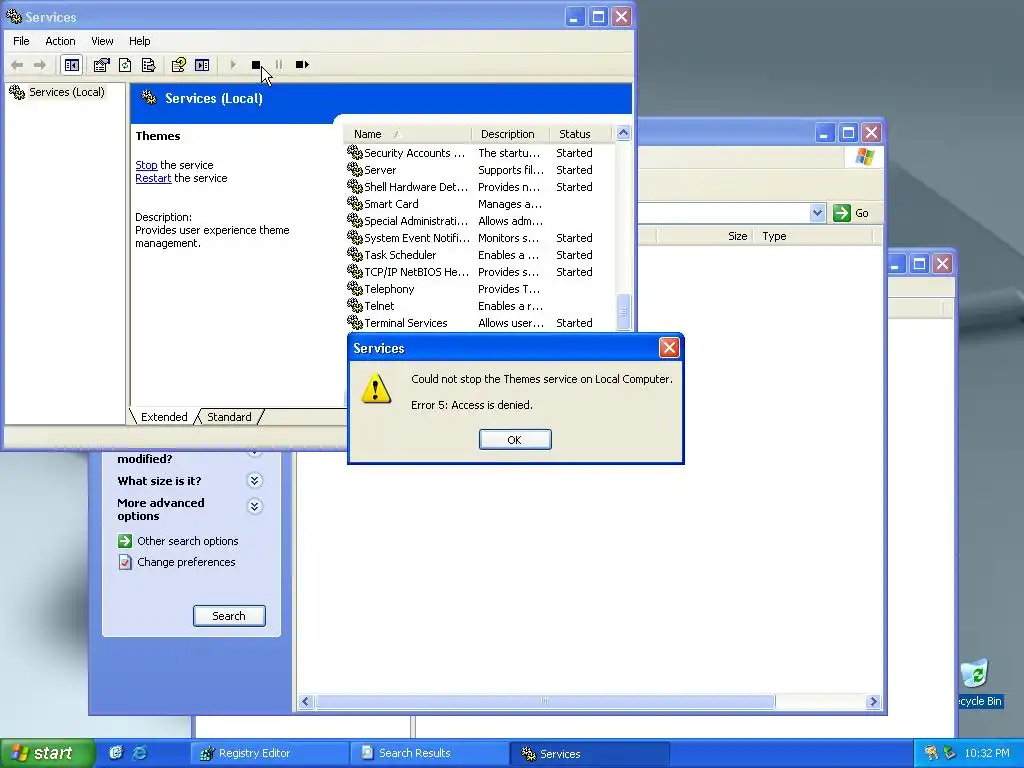The width and height of the screenshot is (1024, 768).
Task: Click the Pause Service icon
Action: pos(279,65)
